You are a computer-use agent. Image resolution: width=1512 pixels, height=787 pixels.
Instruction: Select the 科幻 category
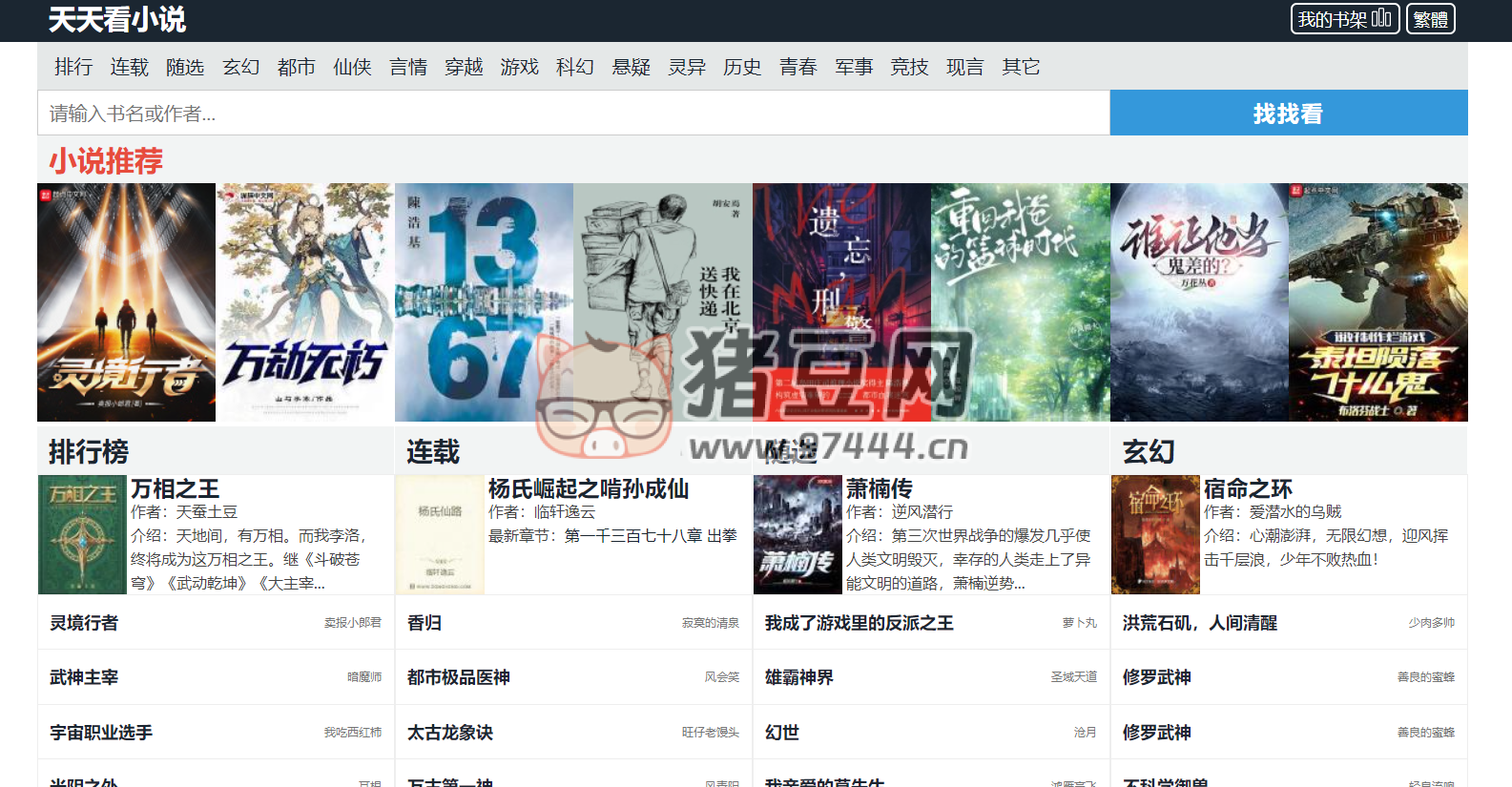tap(575, 67)
